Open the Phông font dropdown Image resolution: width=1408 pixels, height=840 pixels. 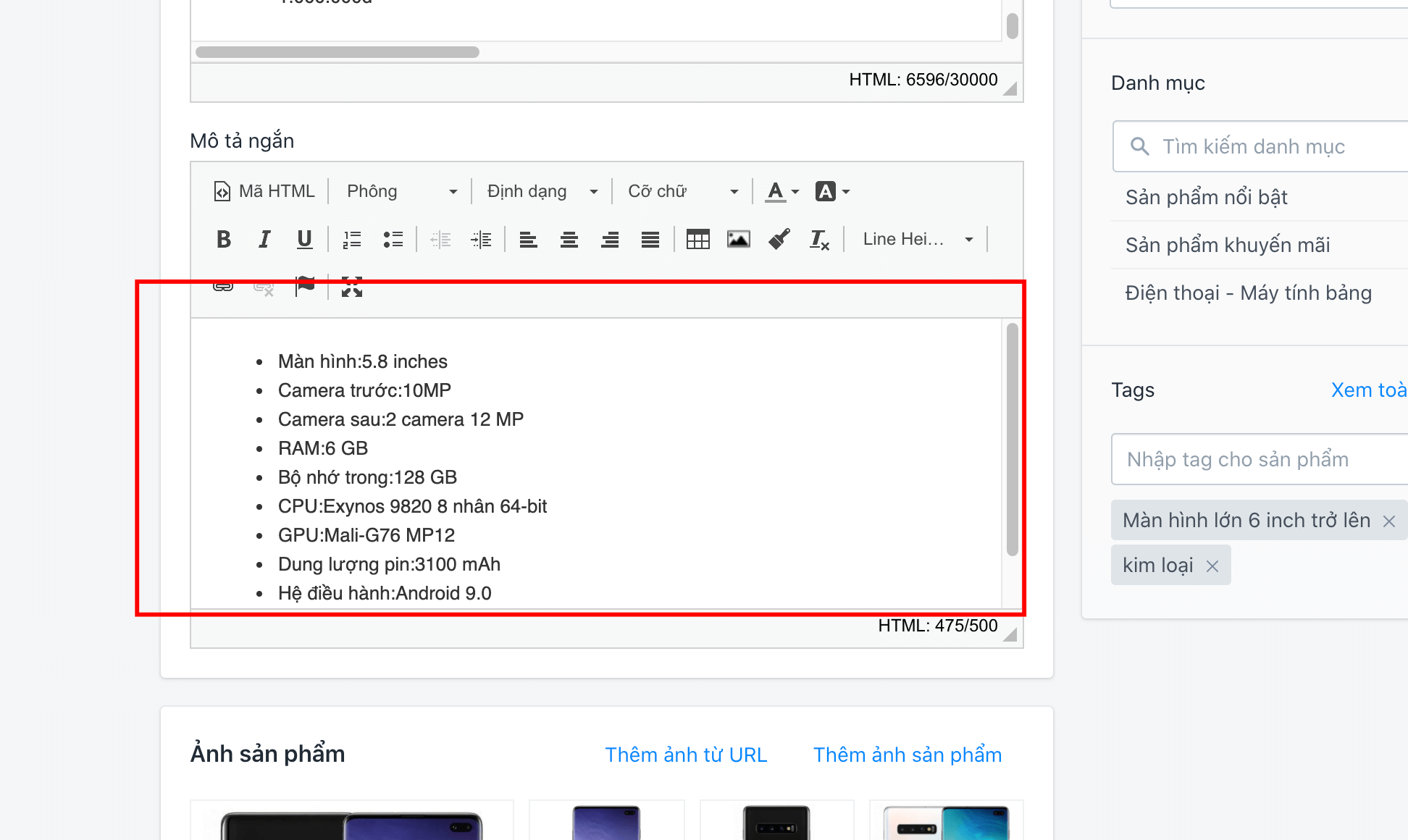[x=402, y=191]
